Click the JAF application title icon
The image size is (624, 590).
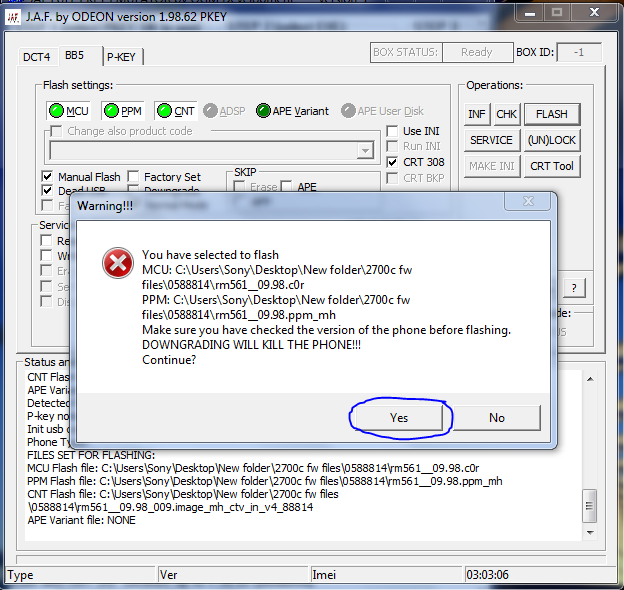[x=13, y=17]
